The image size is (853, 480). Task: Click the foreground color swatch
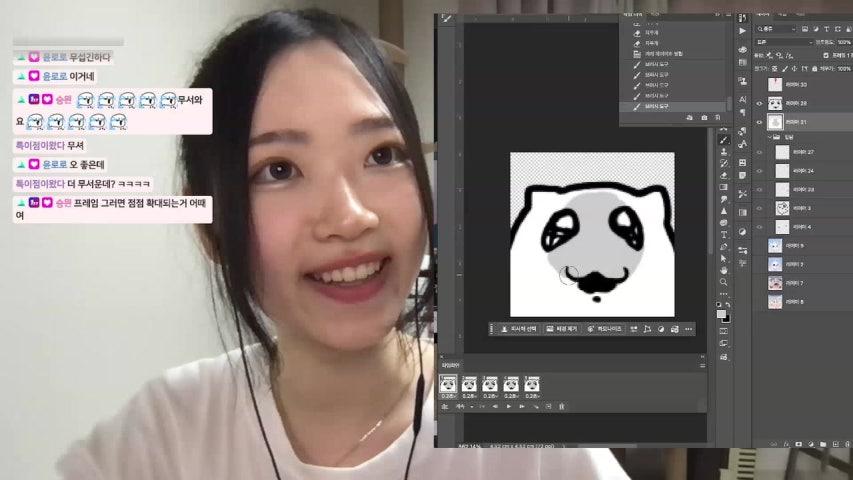point(721,315)
